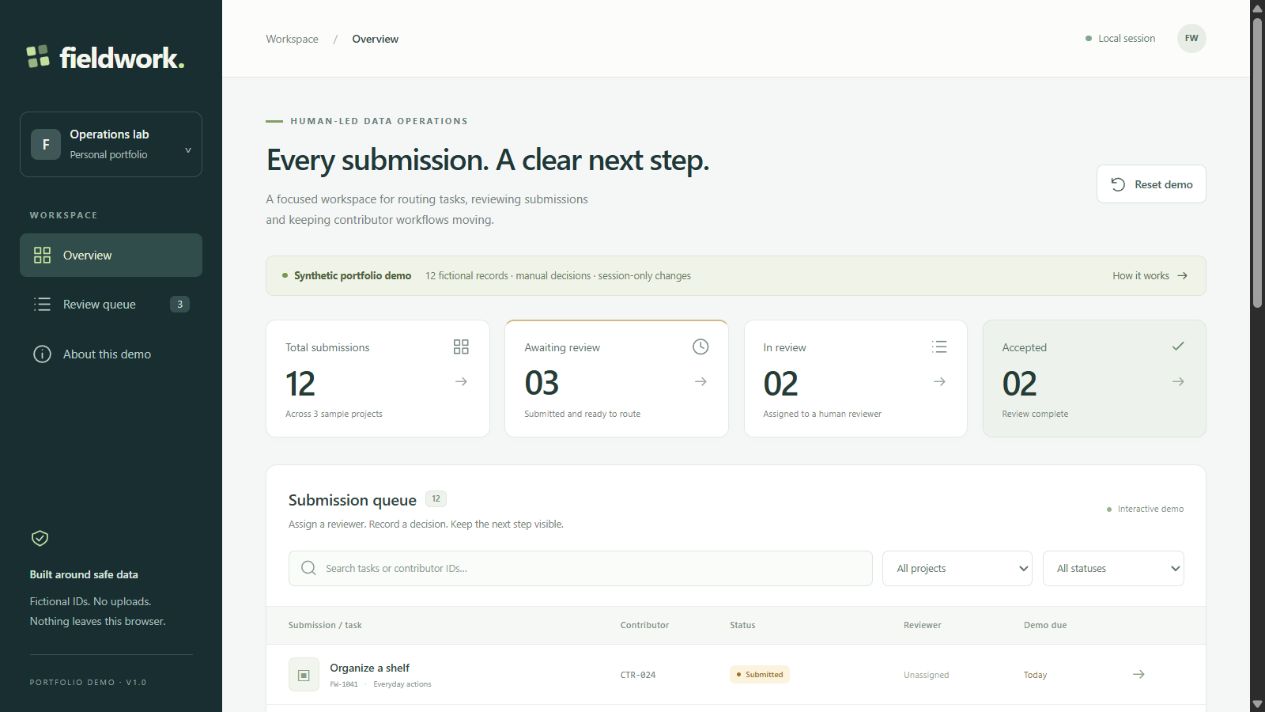Open the All projects dropdown
Image resolution: width=1265 pixels, height=712 pixels.
point(957,568)
